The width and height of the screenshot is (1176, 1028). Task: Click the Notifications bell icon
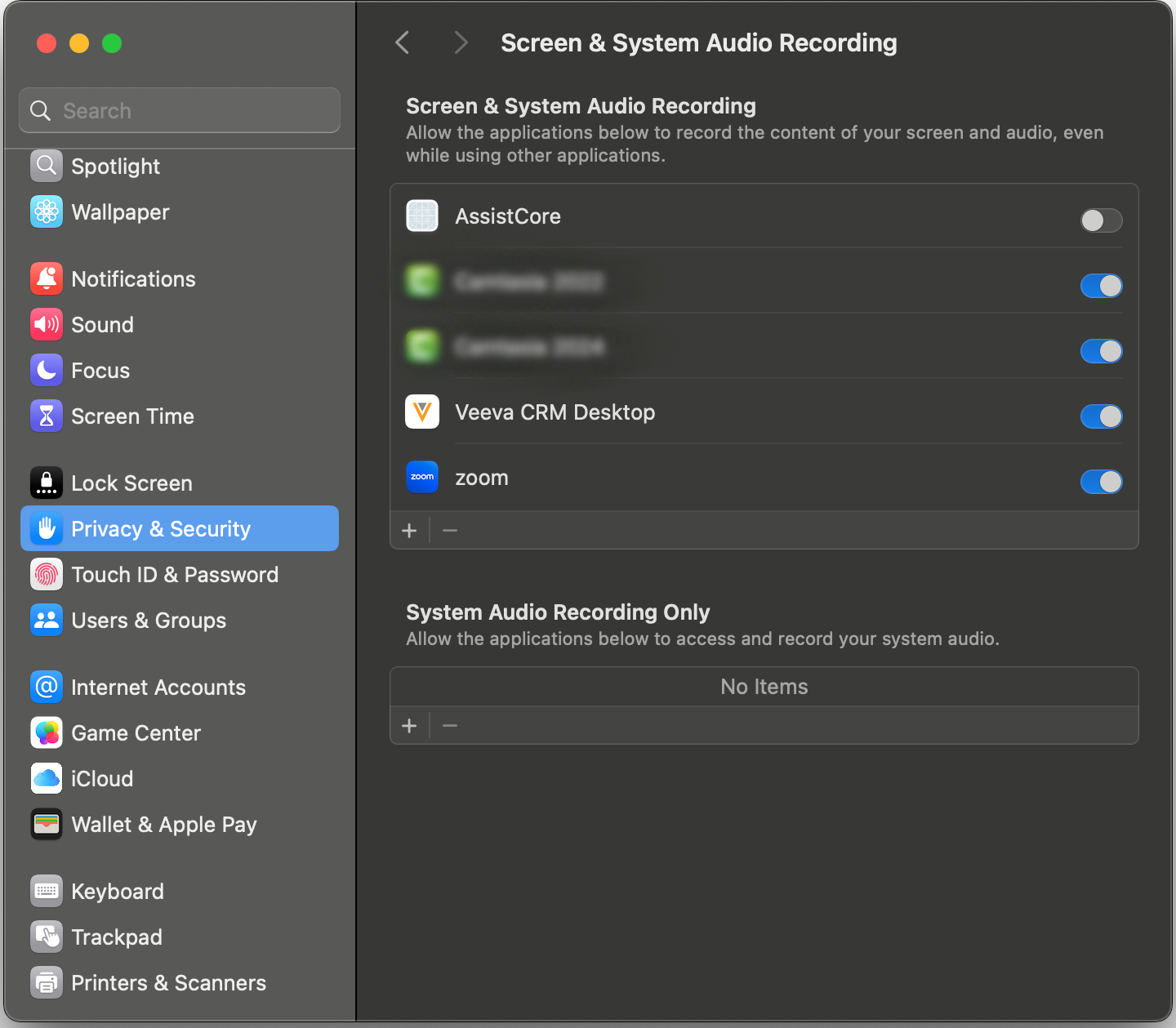tap(47, 279)
